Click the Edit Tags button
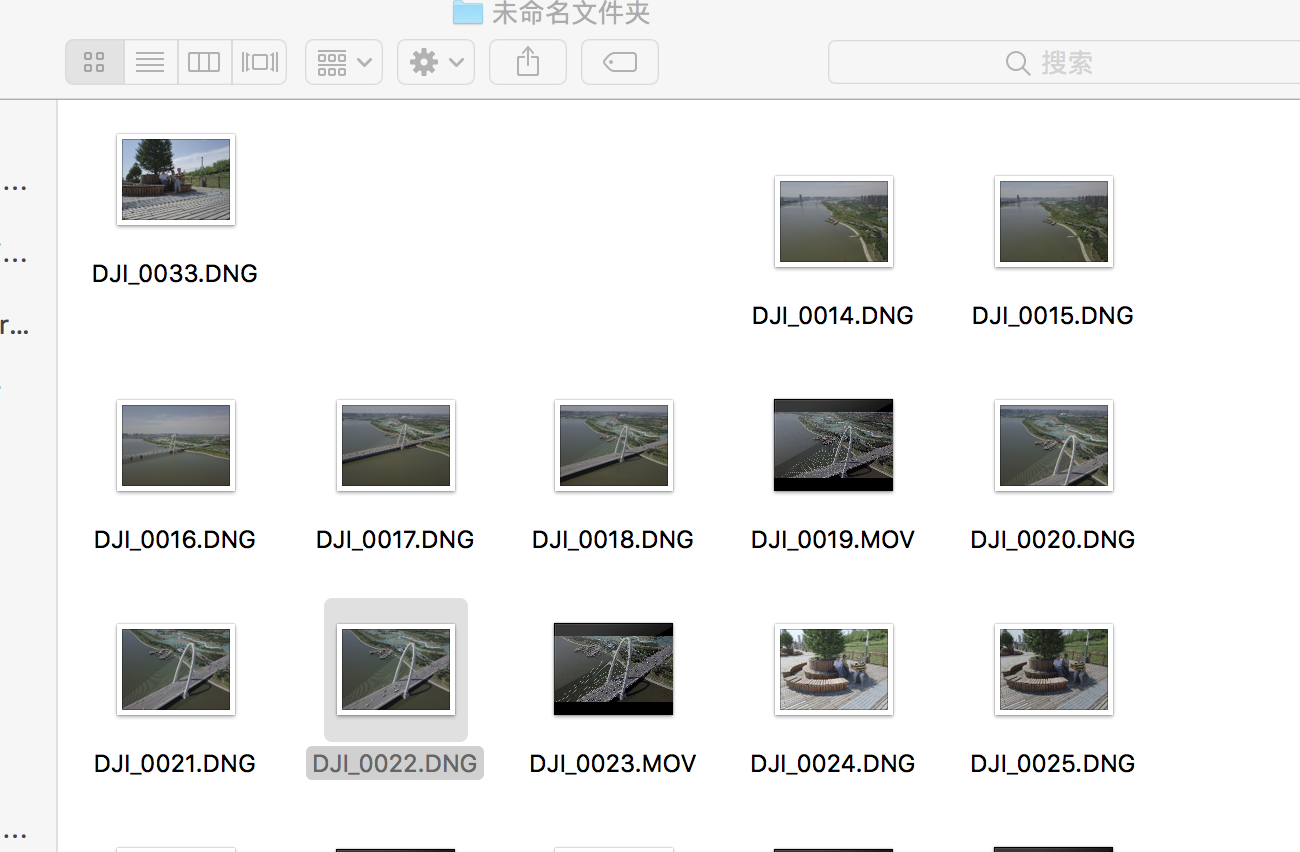The width and height of the screenshot is (1300, 852). click(619, 63)
